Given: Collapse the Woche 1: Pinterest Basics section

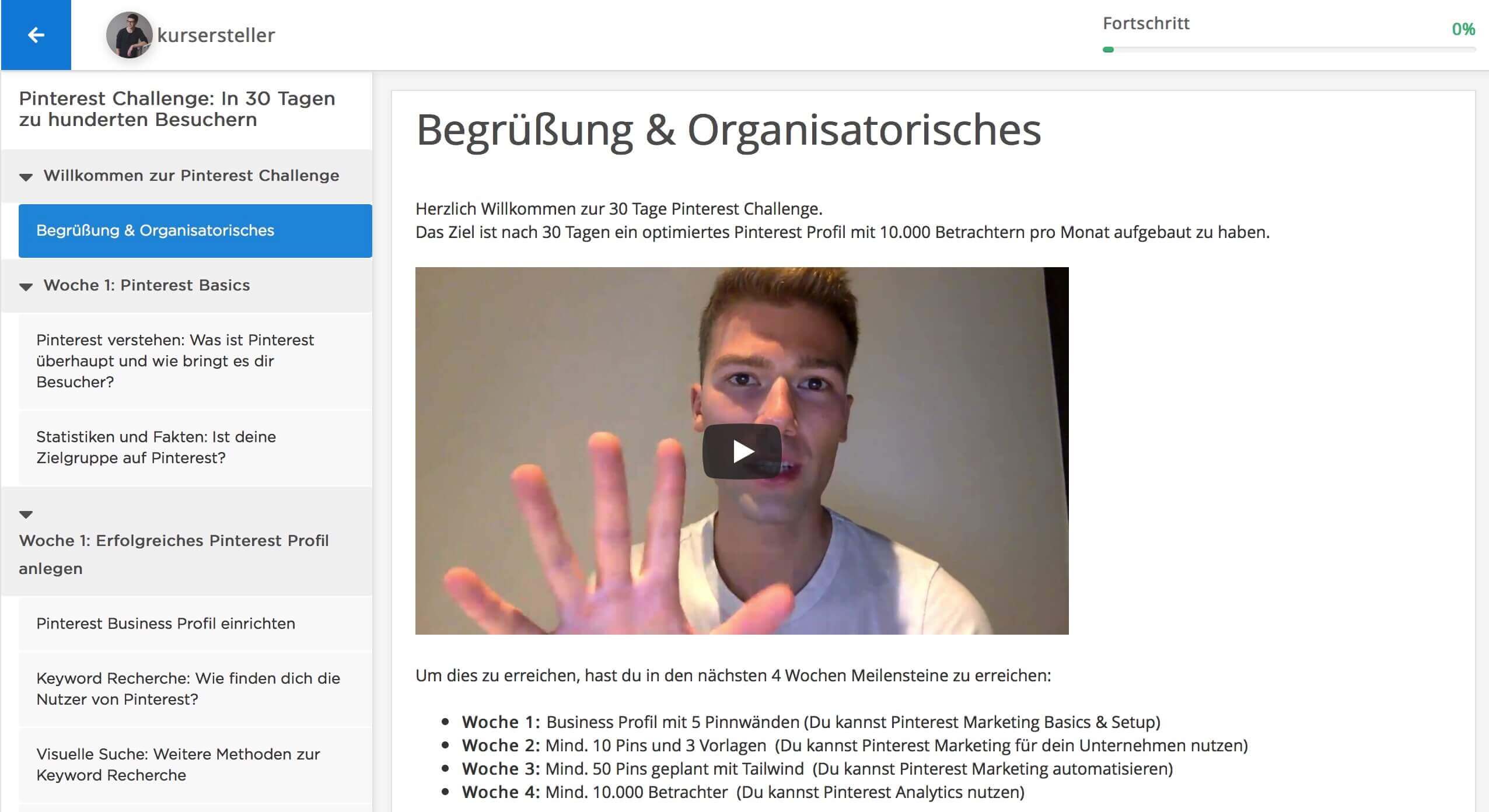Looking at the screenshot, I should pos(26,286).
